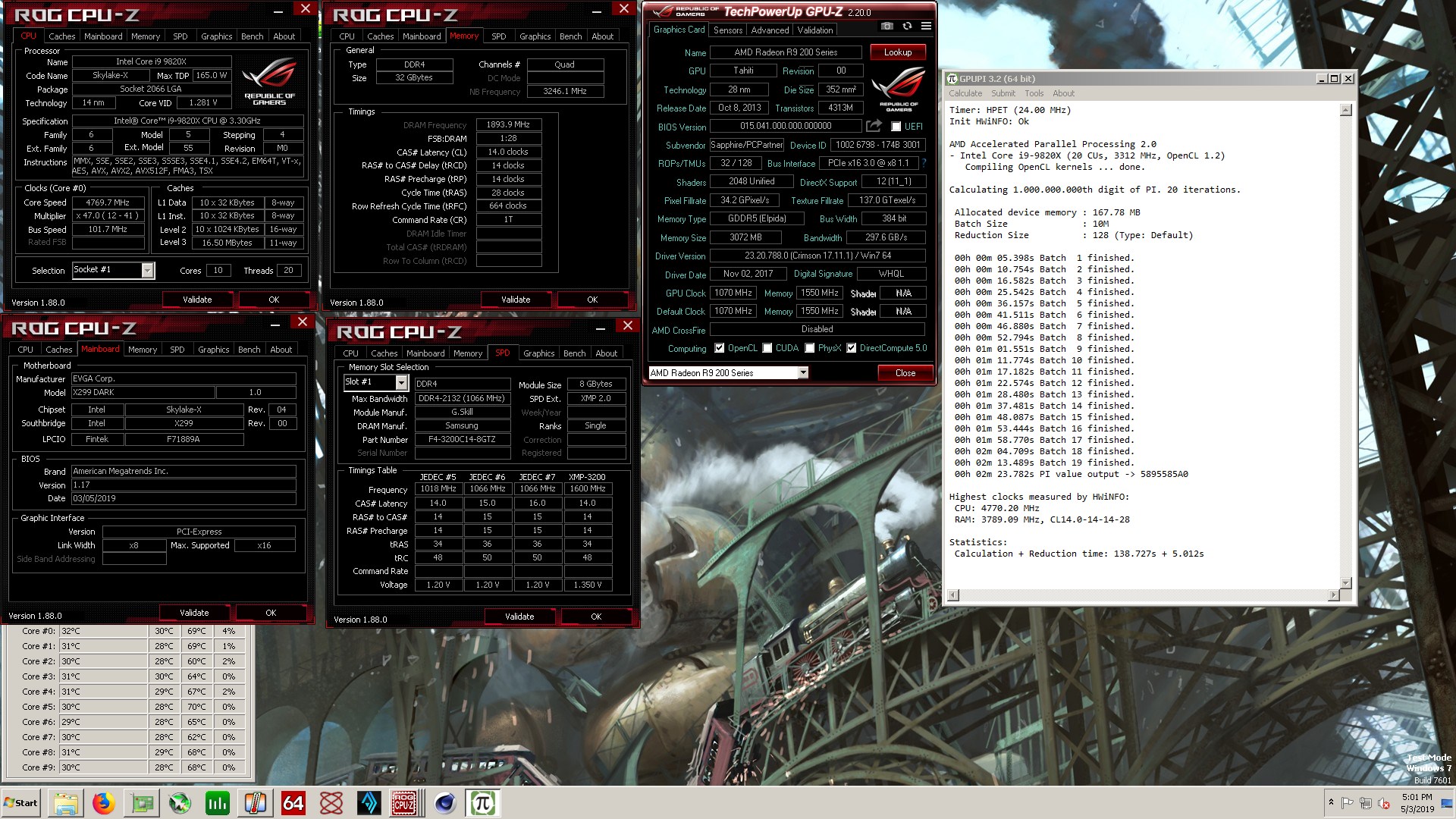
Task: Open the Slot #1 memory slot dropdown
Action: click(401, 383)
